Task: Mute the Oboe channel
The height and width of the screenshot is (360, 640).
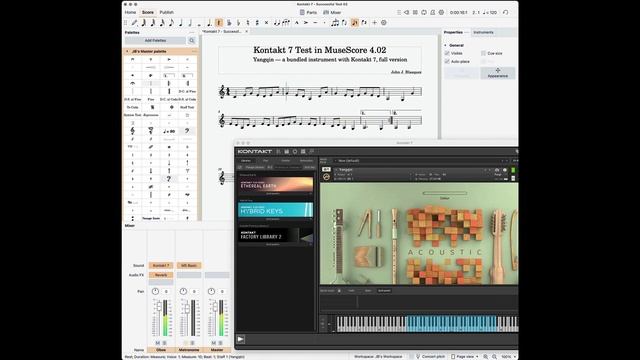Action: point(158,343)
